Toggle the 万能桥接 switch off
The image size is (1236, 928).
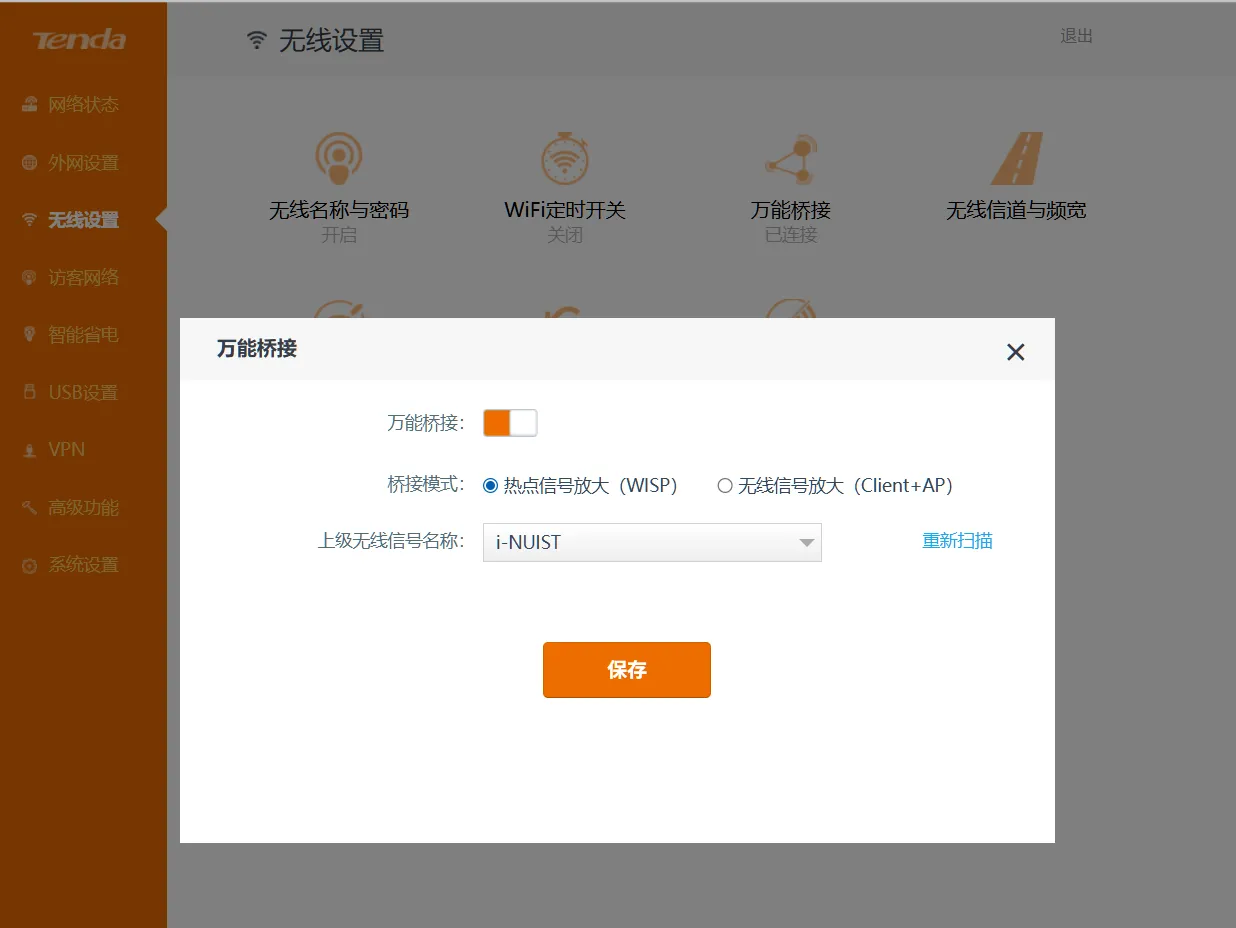[510, 423]
